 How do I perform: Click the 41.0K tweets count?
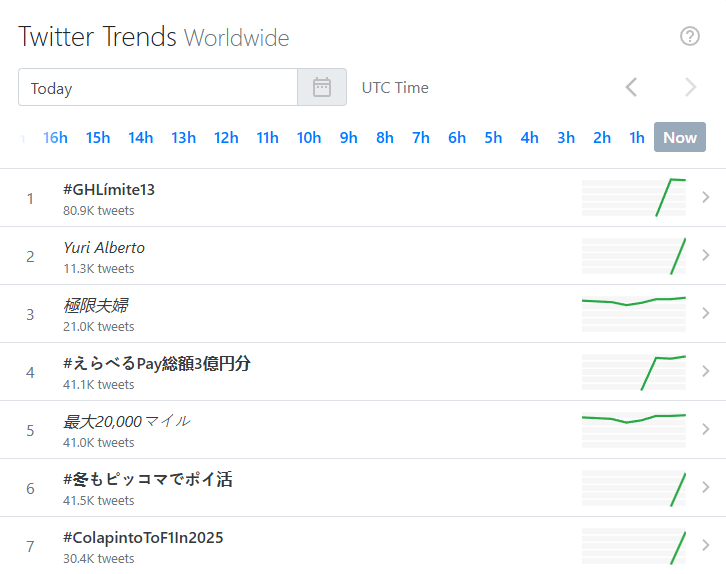99,443
